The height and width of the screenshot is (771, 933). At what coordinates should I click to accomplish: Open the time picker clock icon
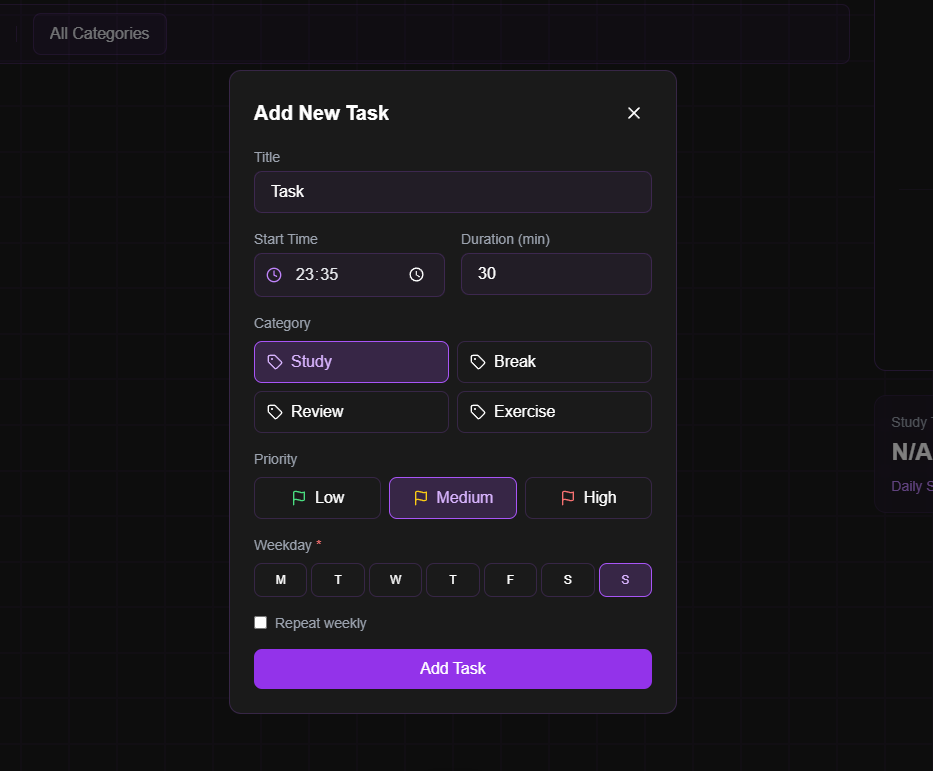point(417,274)
